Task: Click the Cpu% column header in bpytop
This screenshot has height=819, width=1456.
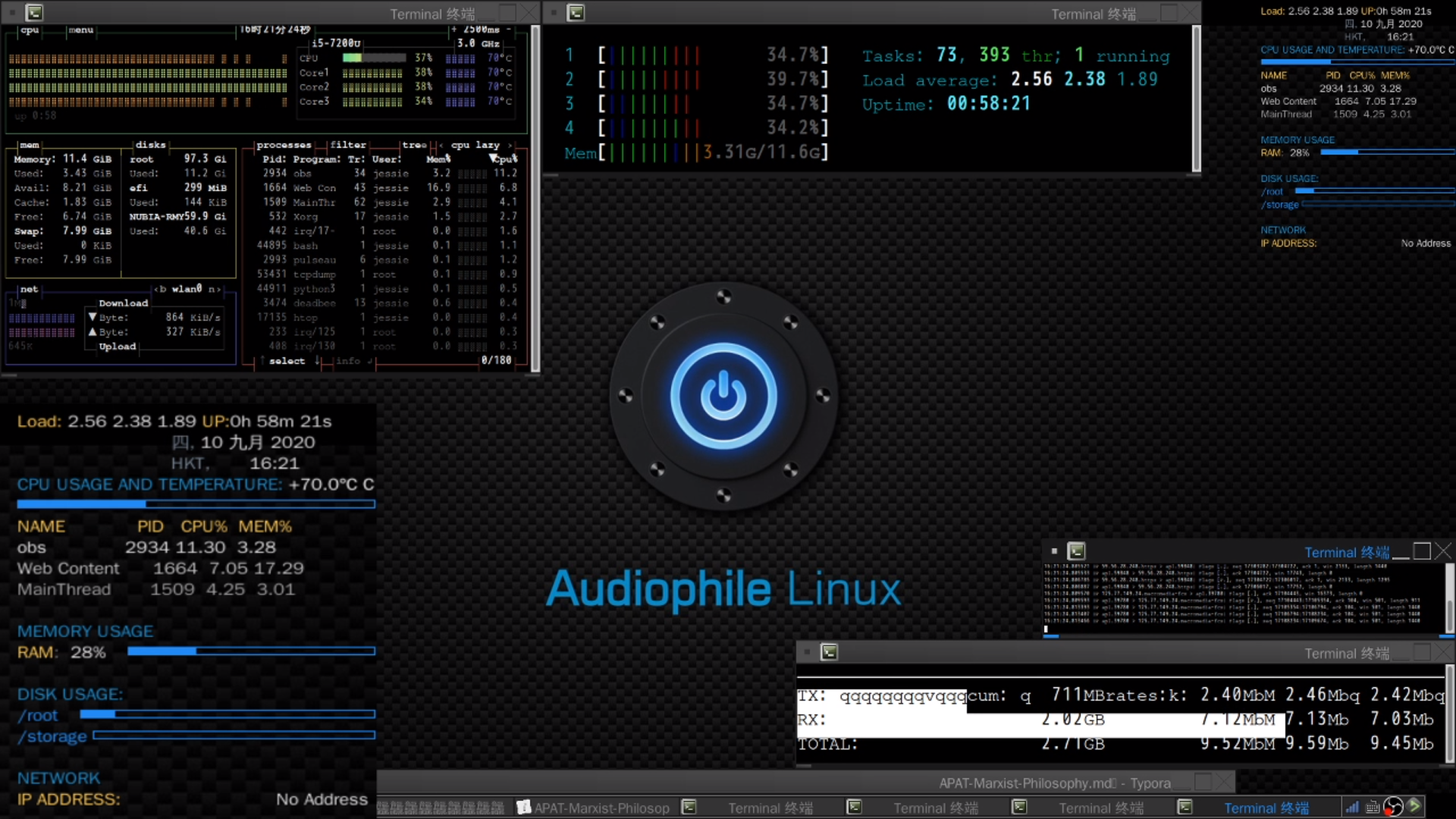Action: [x=504, y=158]
